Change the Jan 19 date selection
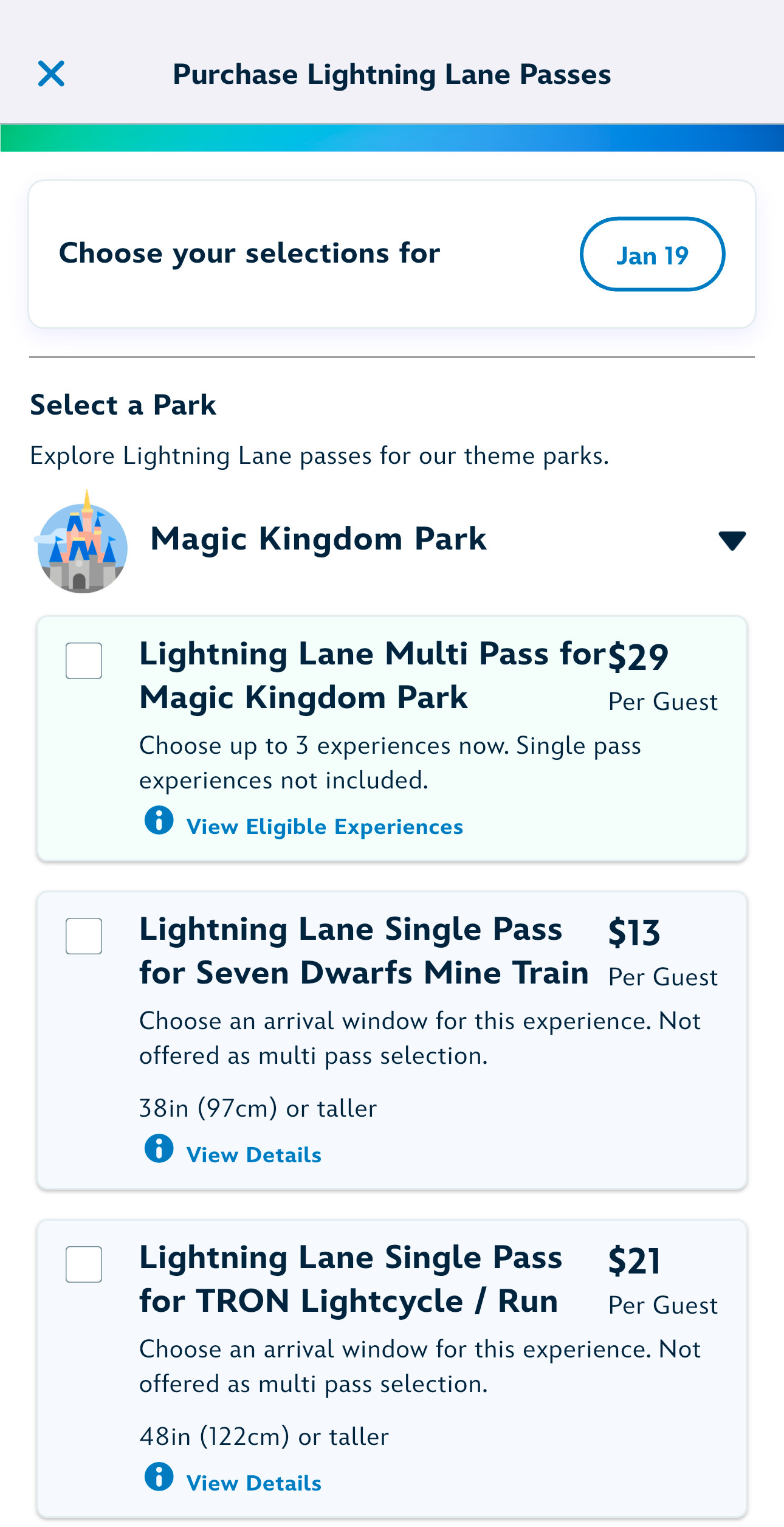This screenshot has height=1527, width=784. tap(652, 255)
